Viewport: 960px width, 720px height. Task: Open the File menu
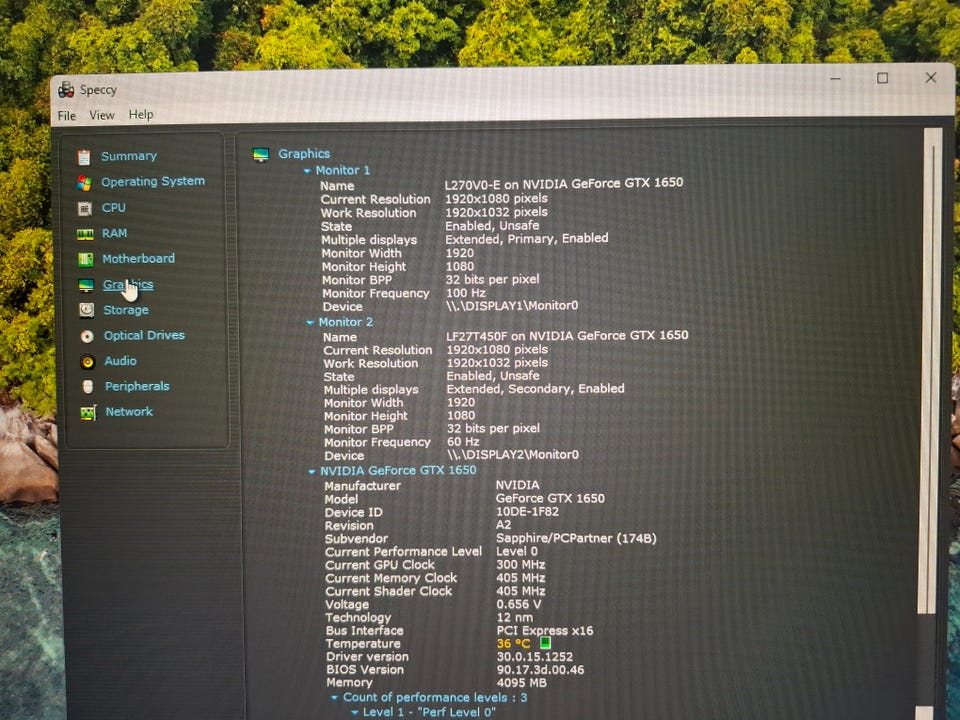coord(67,116)
